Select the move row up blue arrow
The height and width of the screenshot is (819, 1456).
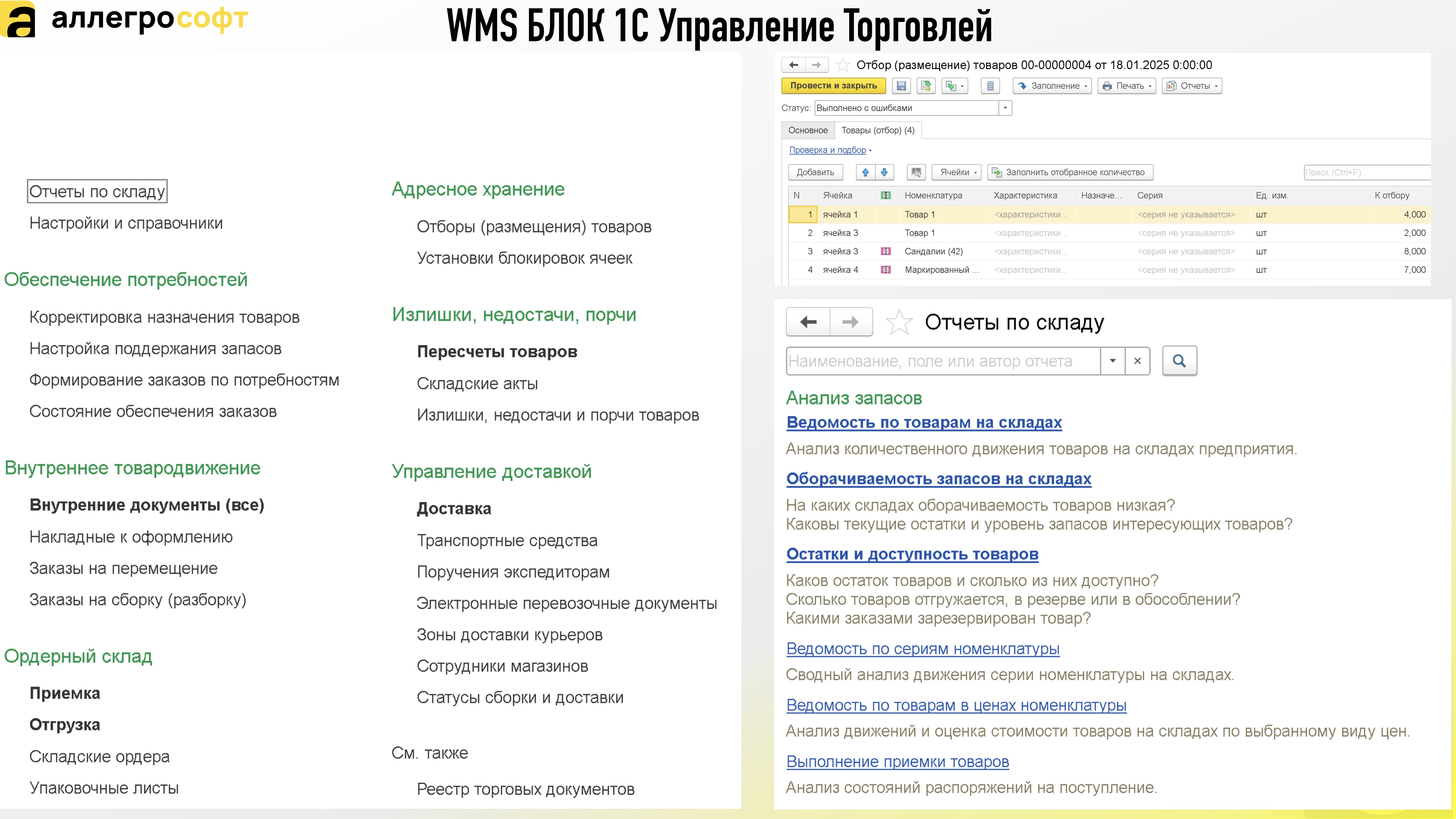[x=865, y=172]
